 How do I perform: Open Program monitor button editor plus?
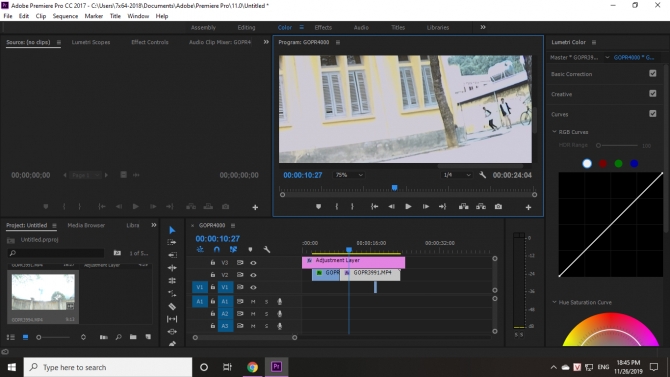529,207
